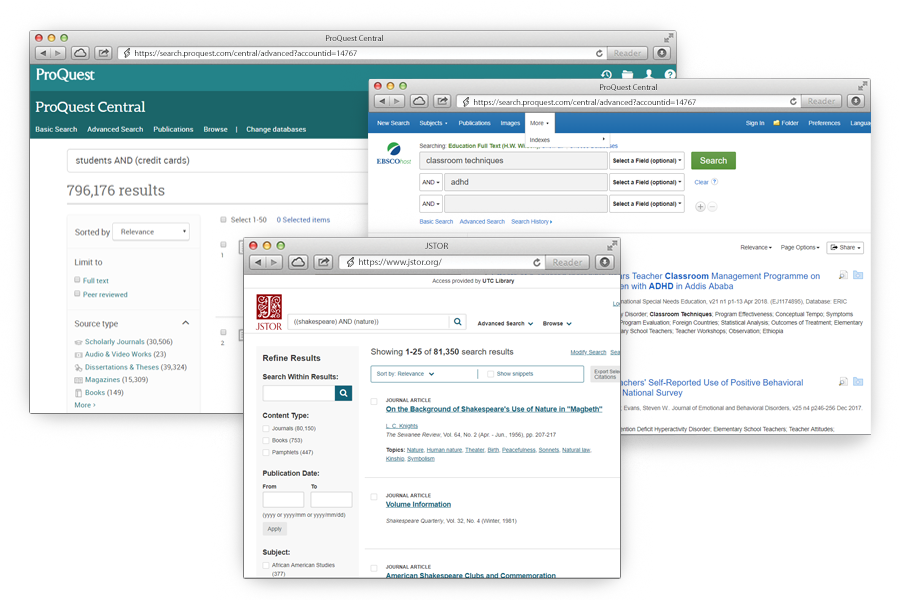Open the Macbeth article title link in JSTOR
The image size is (900, 600).
click(x=494, y=409)
